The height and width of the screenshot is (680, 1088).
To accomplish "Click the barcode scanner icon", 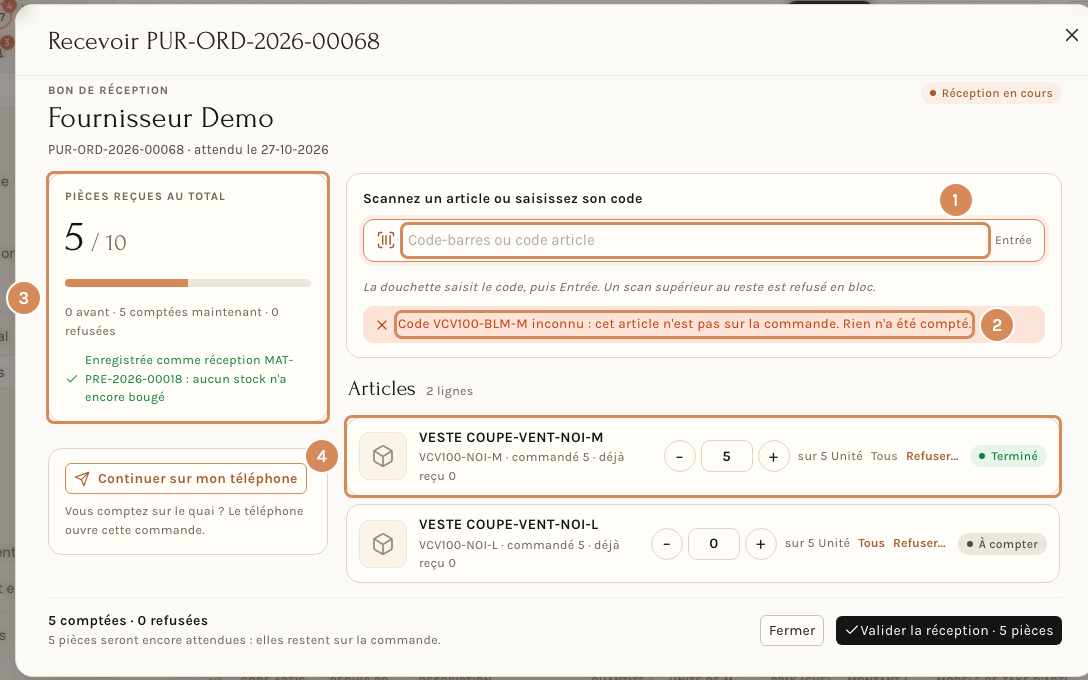I will tap(386, 240).
